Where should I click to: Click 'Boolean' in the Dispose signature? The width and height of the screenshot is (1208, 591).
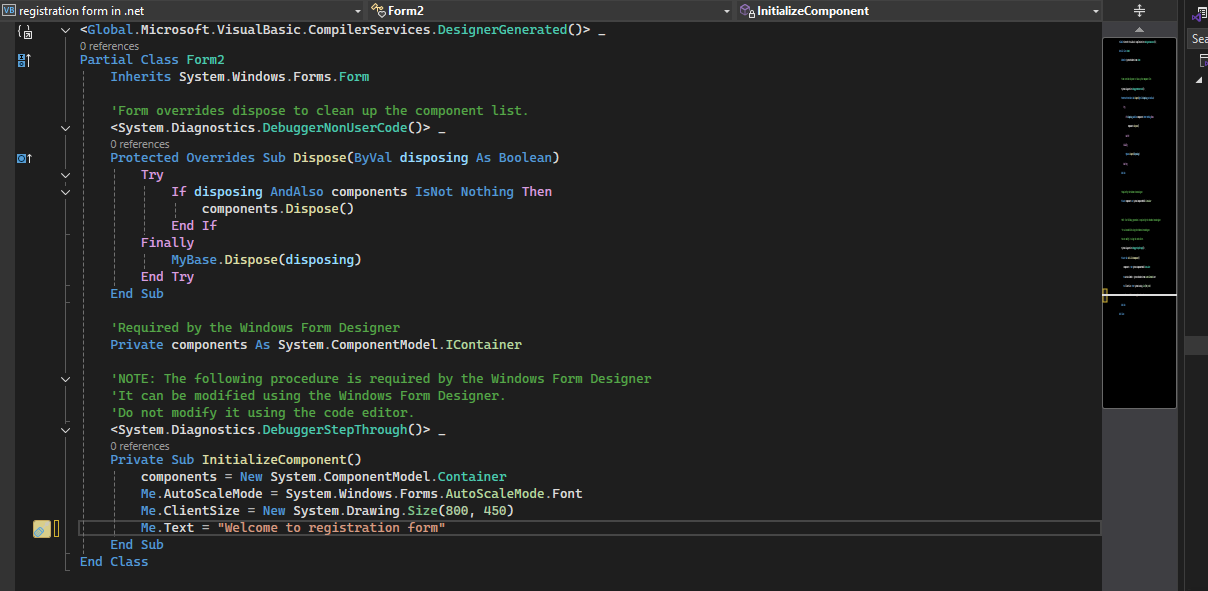(x=525, y=158)
